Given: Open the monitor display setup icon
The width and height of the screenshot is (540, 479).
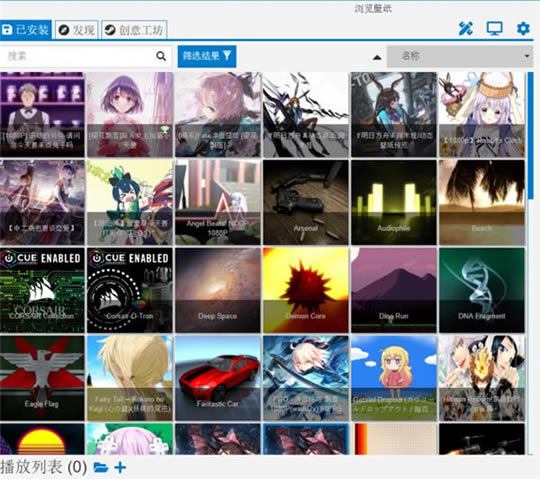Looking at the screenshot, I should (494, 29).
